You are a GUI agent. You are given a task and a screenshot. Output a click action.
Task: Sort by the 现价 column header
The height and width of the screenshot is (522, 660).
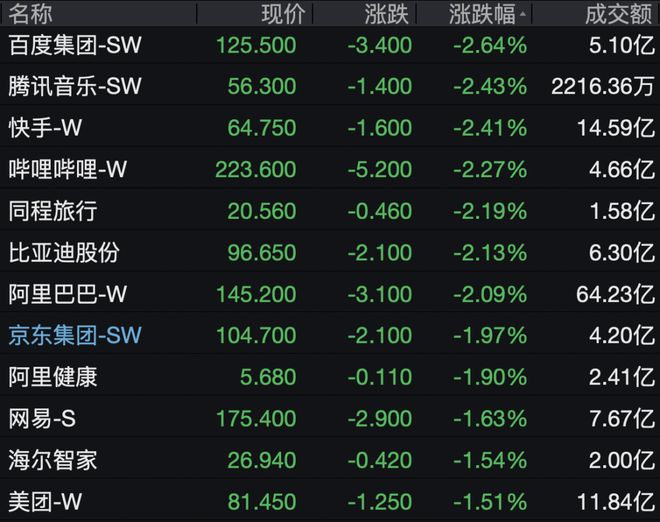tap(282, 14)
